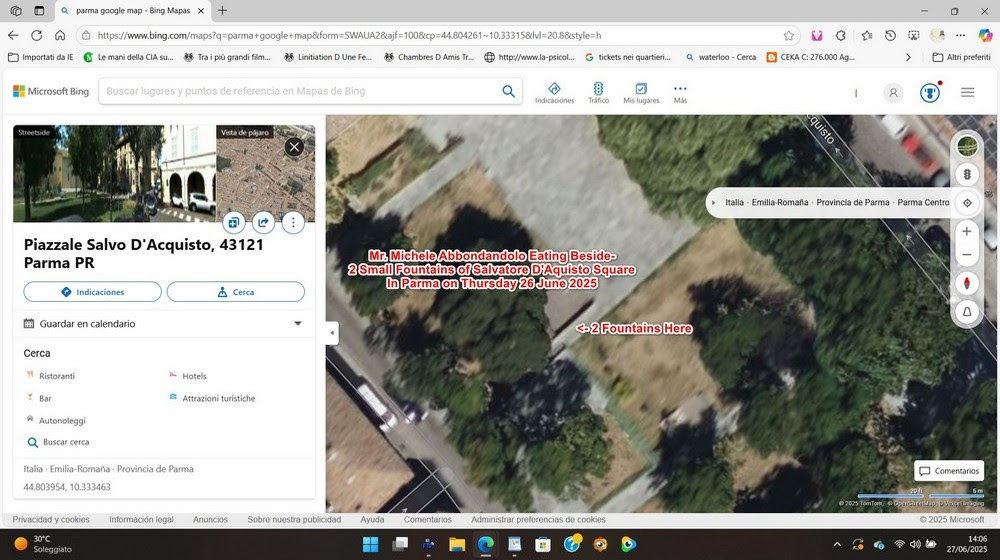Locate me with the GPS target button
This screenshot has width=1000, height=560.
point(967,203)
